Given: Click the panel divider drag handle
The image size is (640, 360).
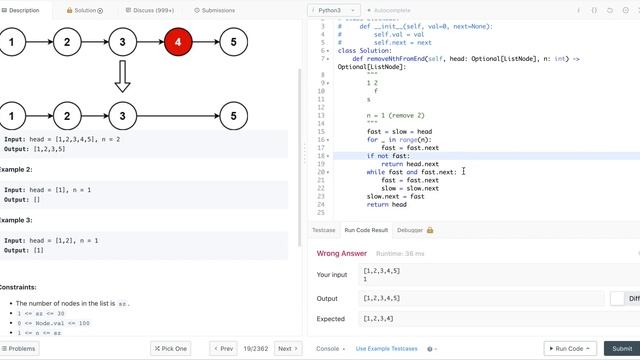Looking at the screenshot, I should coord(304,153).
